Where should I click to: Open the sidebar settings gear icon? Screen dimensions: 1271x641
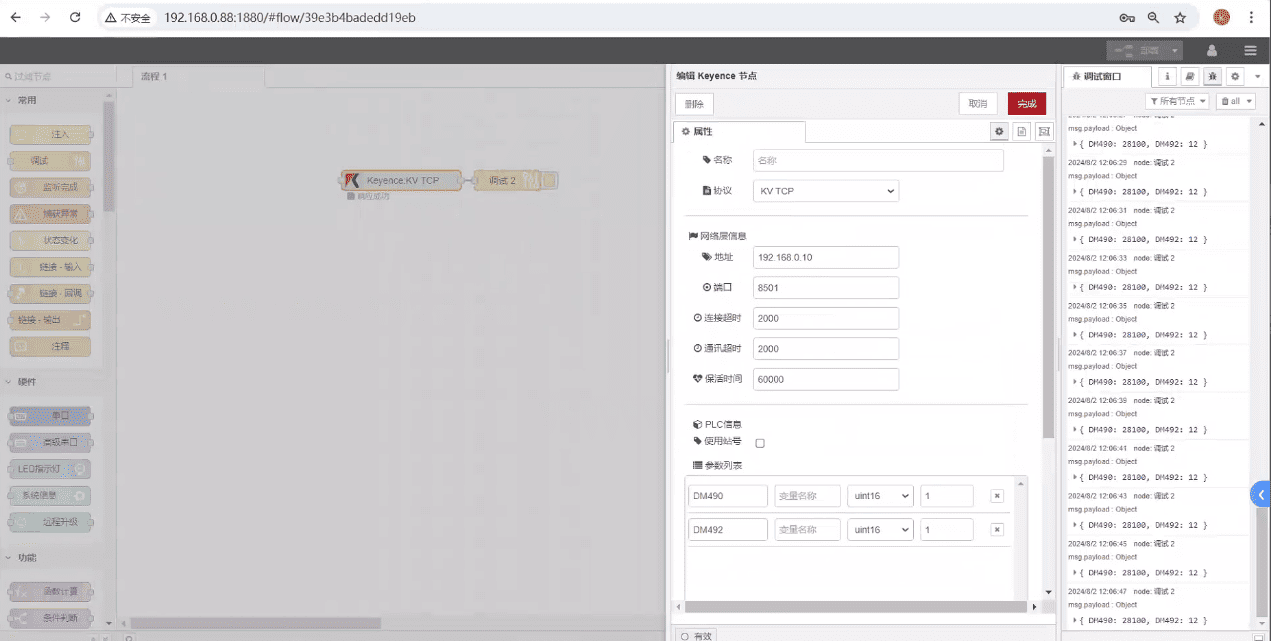click(1234, 76)
